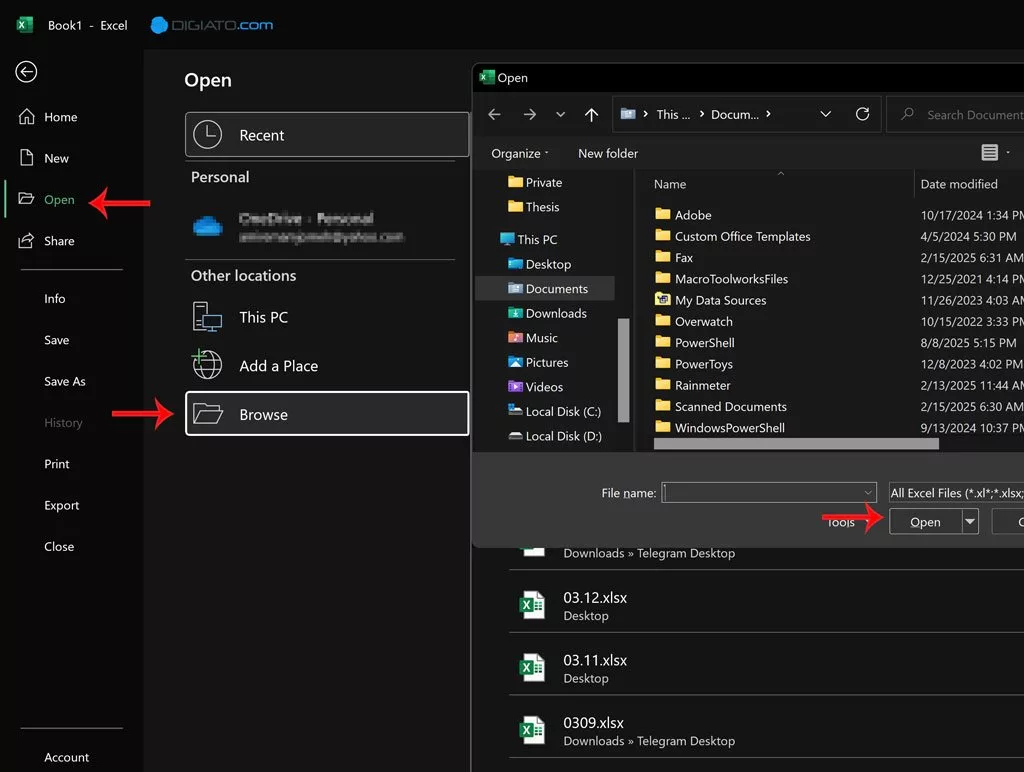Select New in the Excel sidebar

pos(44,158)
